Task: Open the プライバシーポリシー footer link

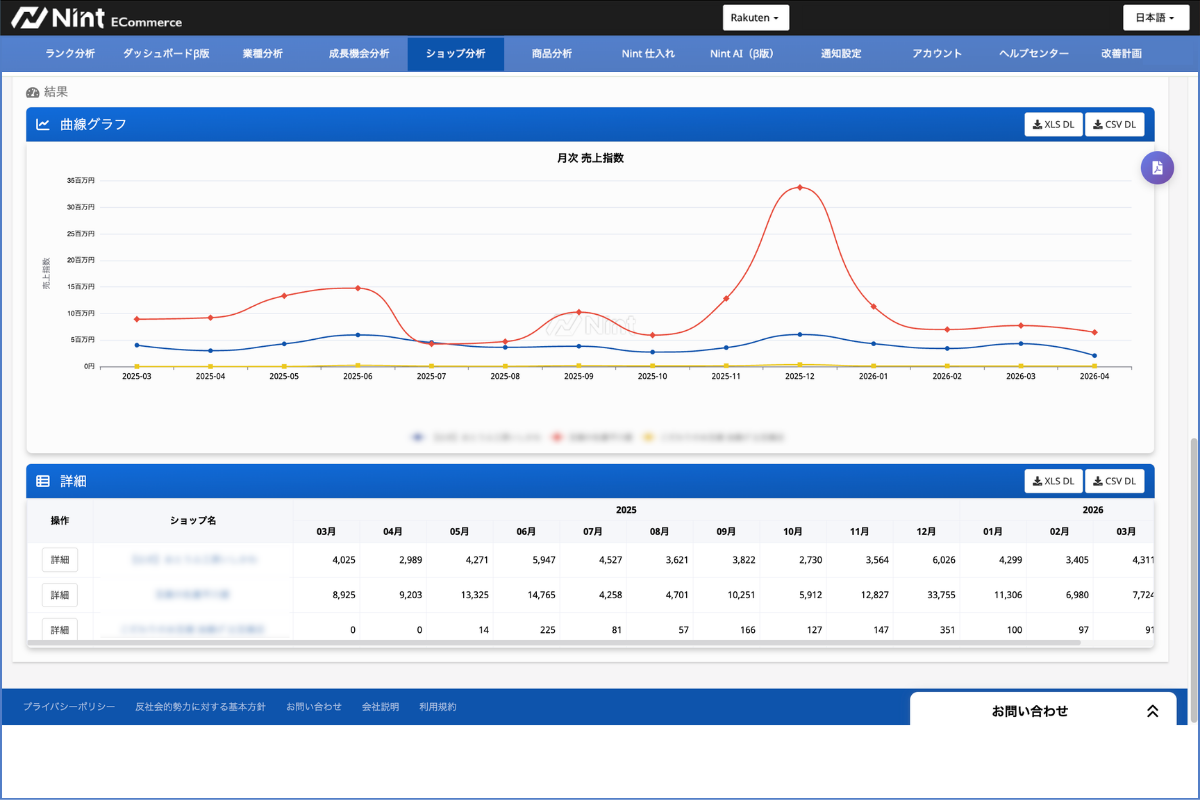Action: click(69, 707)
